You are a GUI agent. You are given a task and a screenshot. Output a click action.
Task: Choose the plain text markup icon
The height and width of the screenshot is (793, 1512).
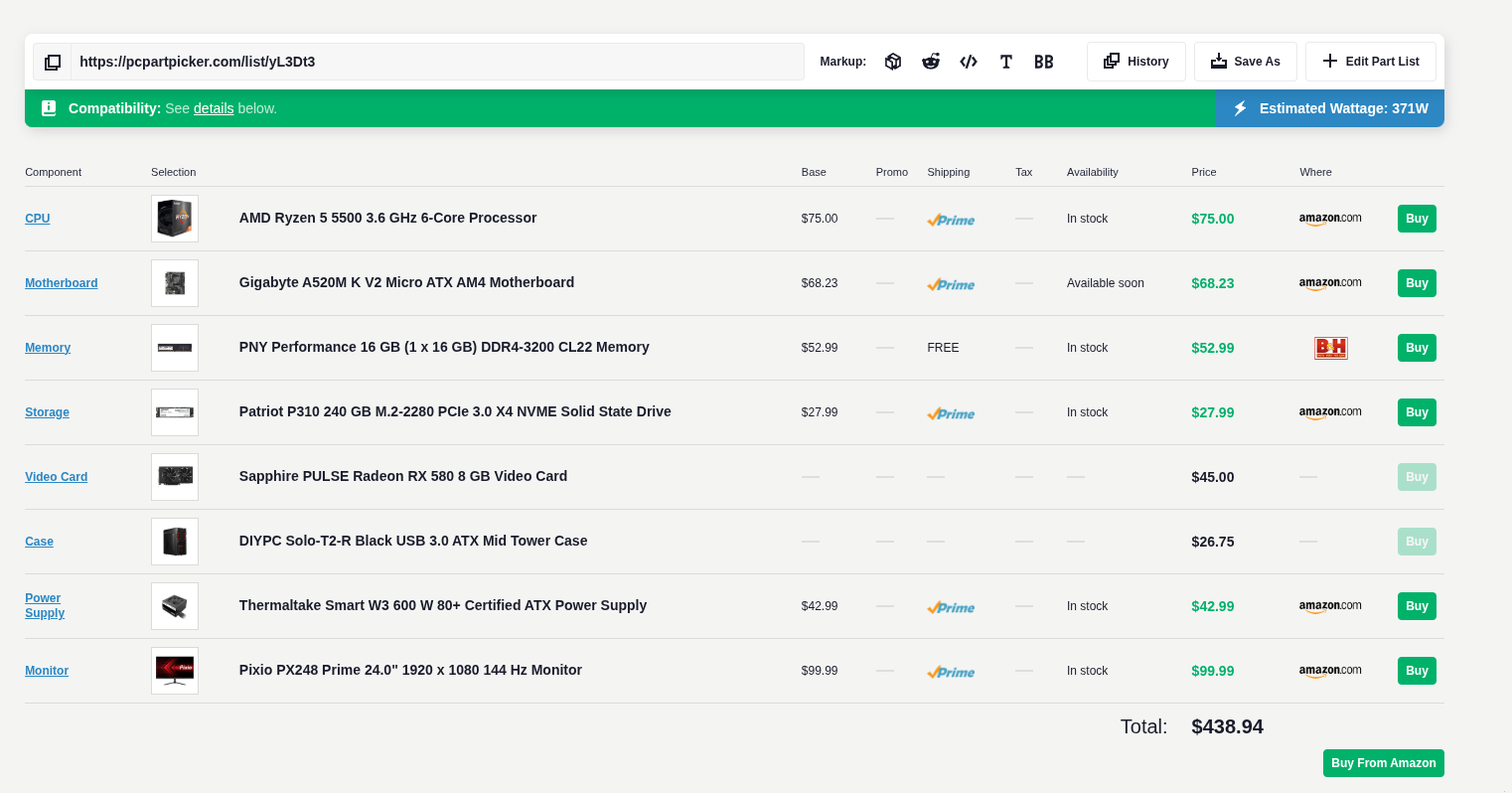tap(1006, 62)
